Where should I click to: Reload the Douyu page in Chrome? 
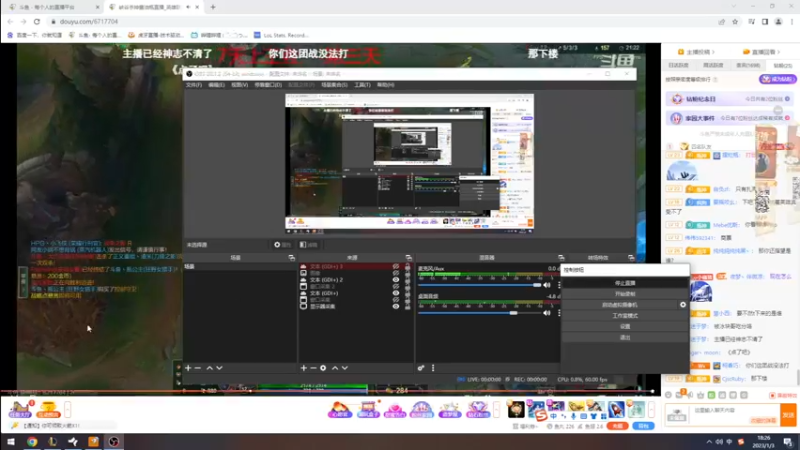37,21
